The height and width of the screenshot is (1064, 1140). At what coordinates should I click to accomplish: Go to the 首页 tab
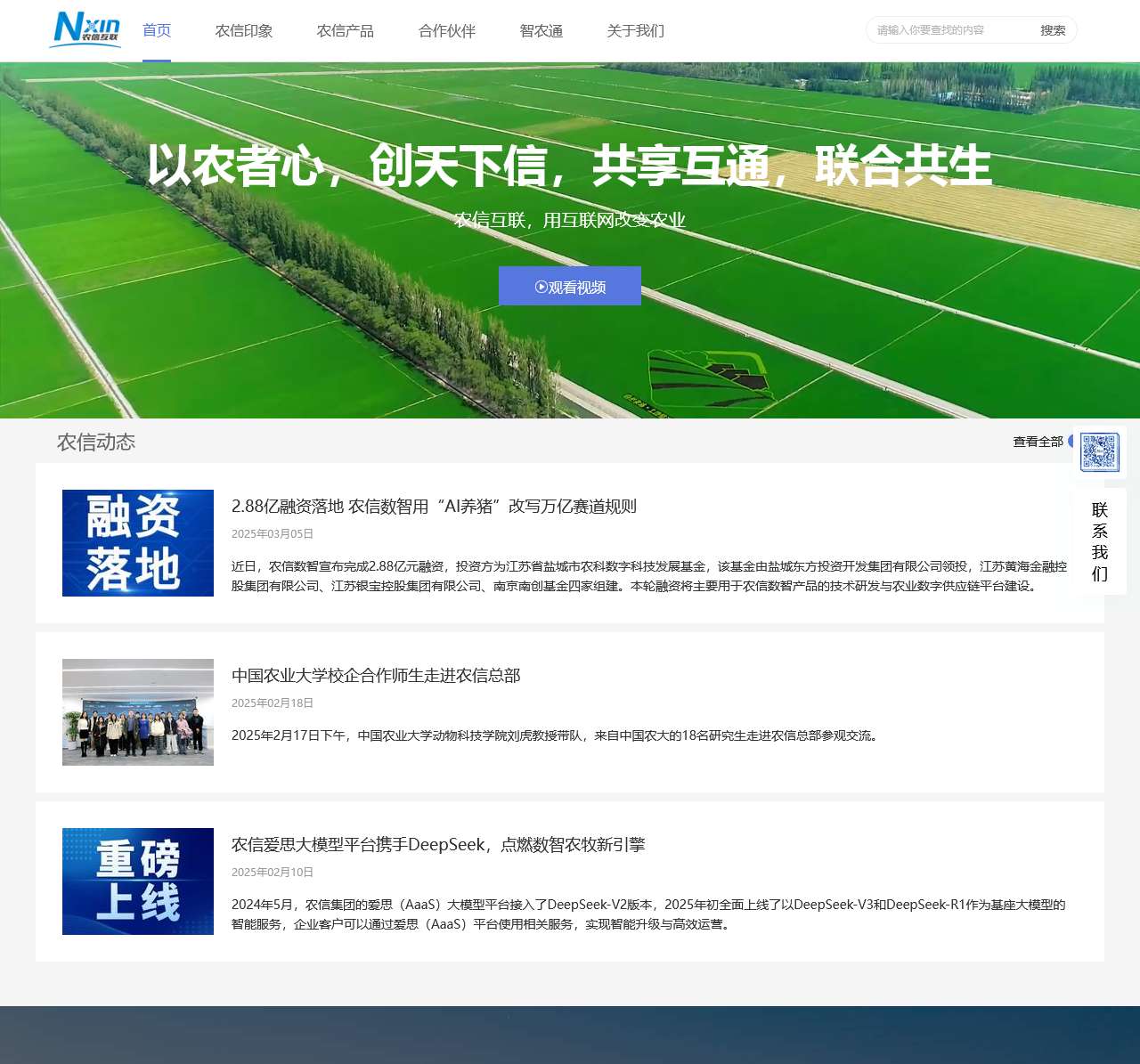point(157,31)
